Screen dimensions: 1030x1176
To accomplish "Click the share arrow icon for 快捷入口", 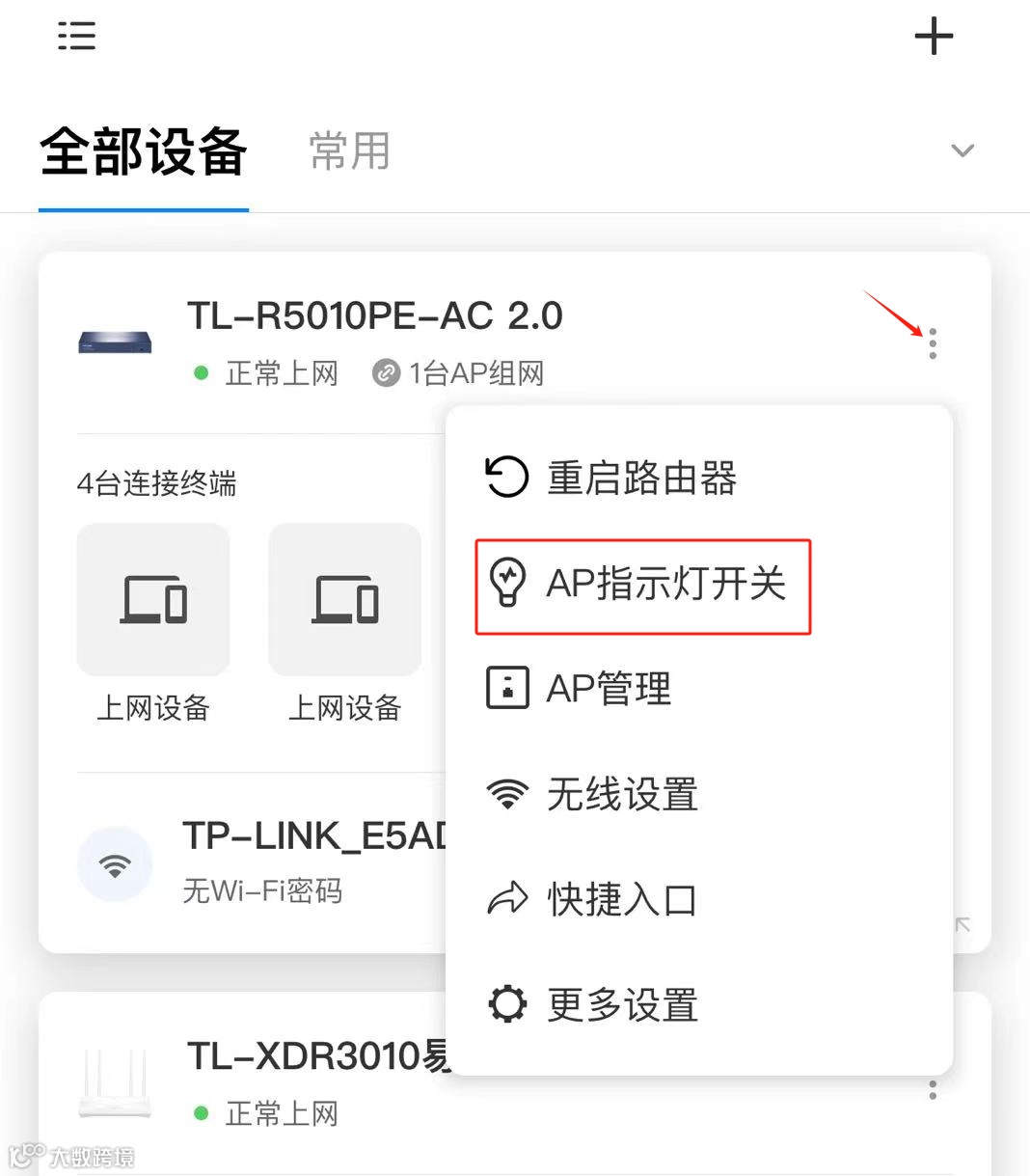I will [507, 898].
